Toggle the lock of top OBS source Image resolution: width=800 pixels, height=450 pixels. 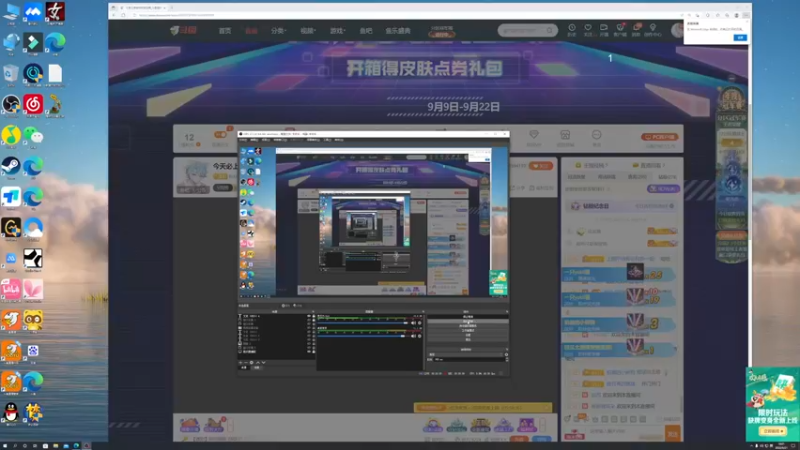tap(313, 316)
